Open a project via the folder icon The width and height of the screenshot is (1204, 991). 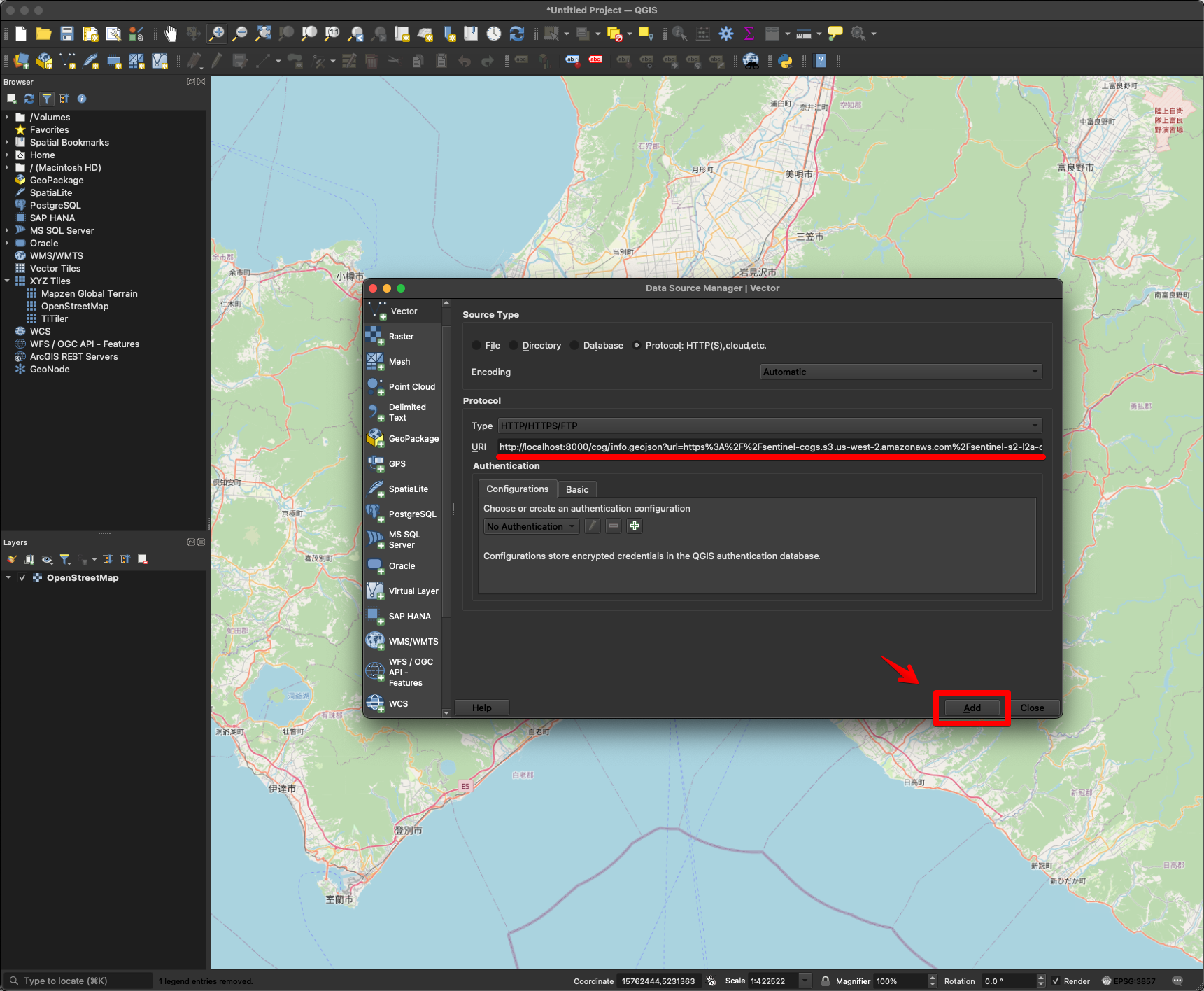point(44,34)
